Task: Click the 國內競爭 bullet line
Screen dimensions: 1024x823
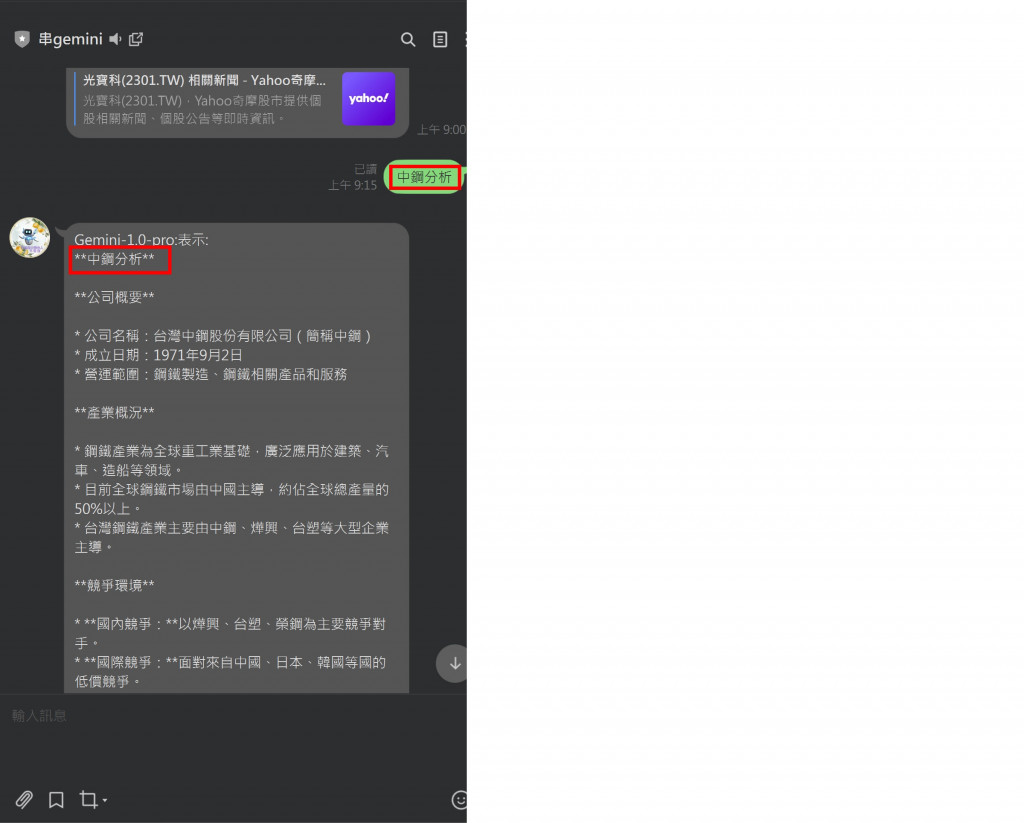Action: tap(231, 634)
